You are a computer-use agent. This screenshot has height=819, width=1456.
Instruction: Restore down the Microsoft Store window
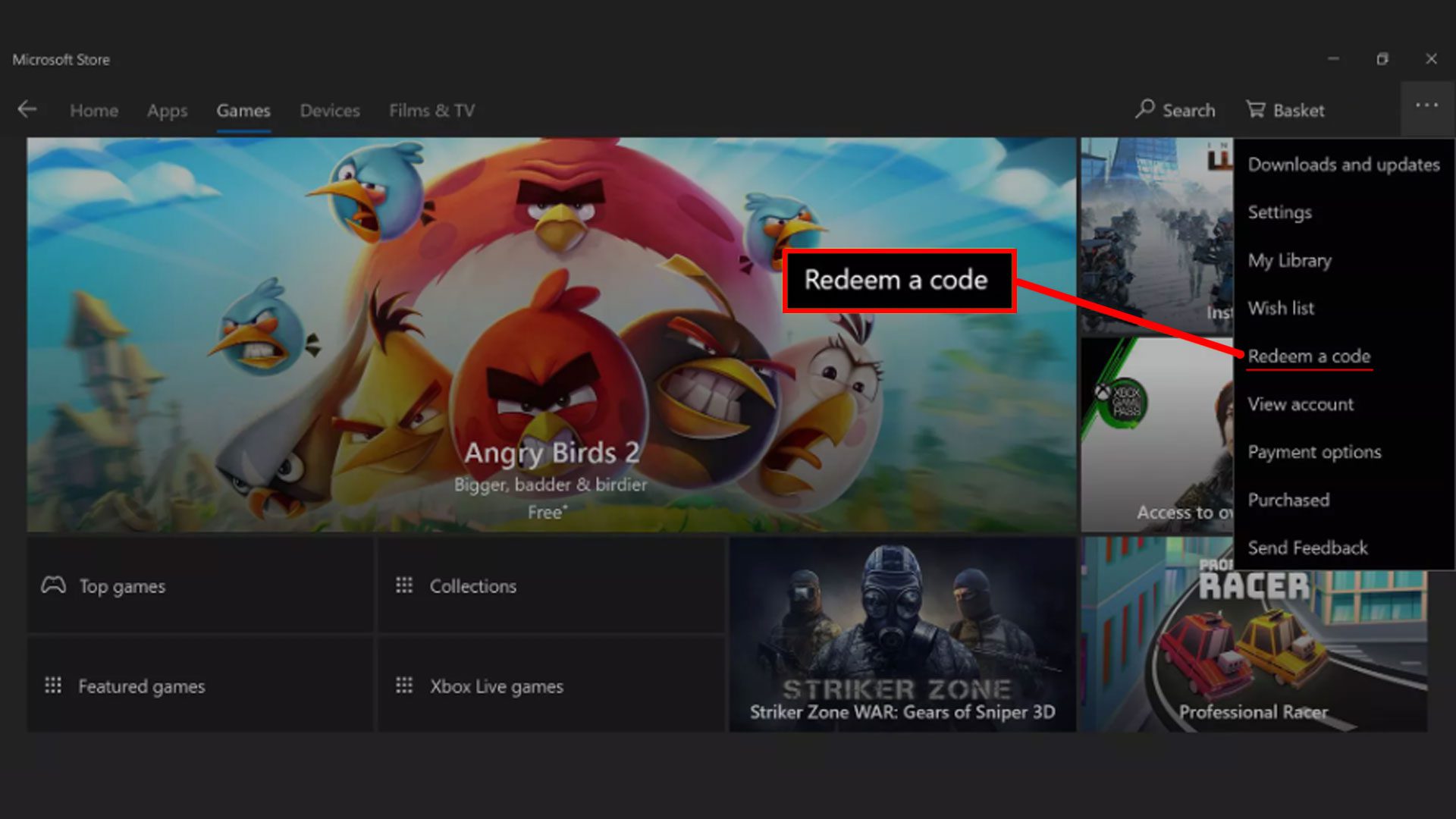click(x=1382, y=59)
